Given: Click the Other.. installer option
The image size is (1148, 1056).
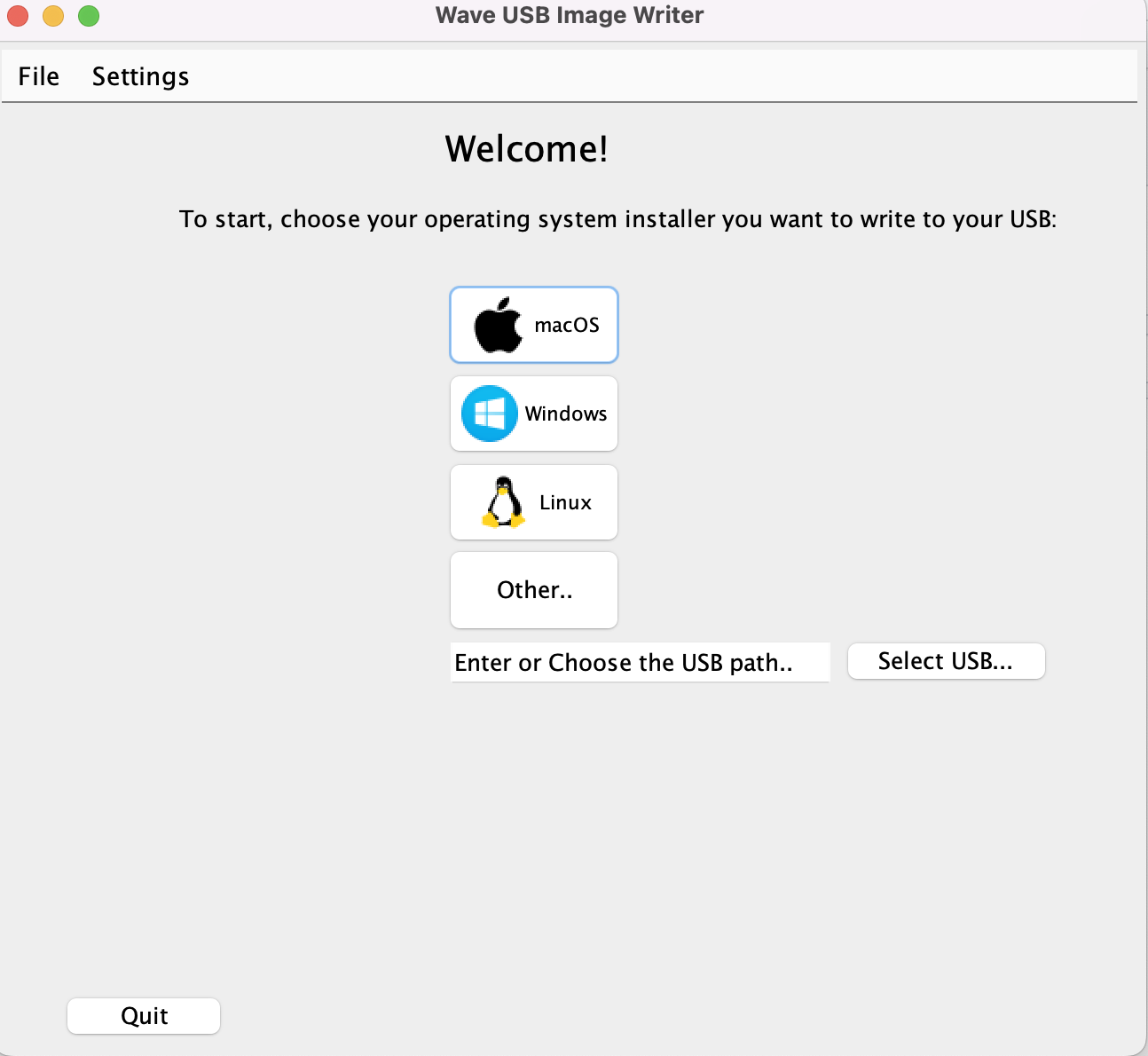Looking at the screenshot, I should [534, 590].
